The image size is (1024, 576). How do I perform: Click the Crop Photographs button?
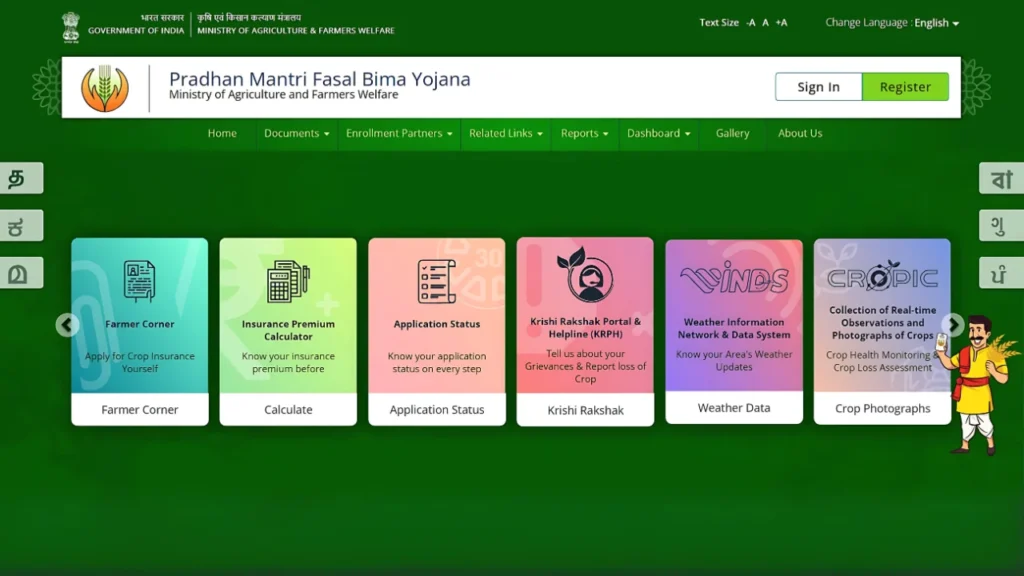click(x=882, y=408)
